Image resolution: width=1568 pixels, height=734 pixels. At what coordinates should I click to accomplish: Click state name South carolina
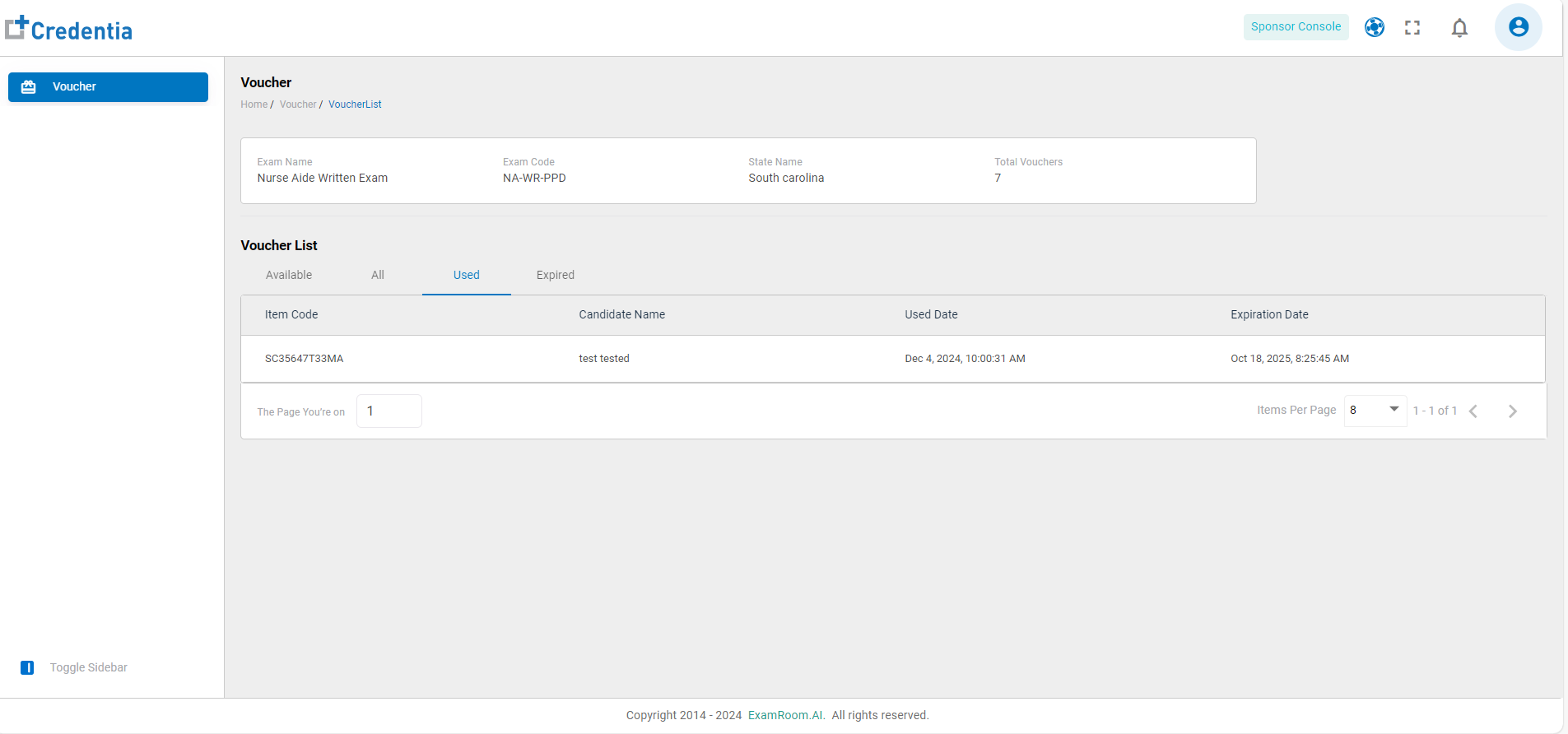[786, 178]
